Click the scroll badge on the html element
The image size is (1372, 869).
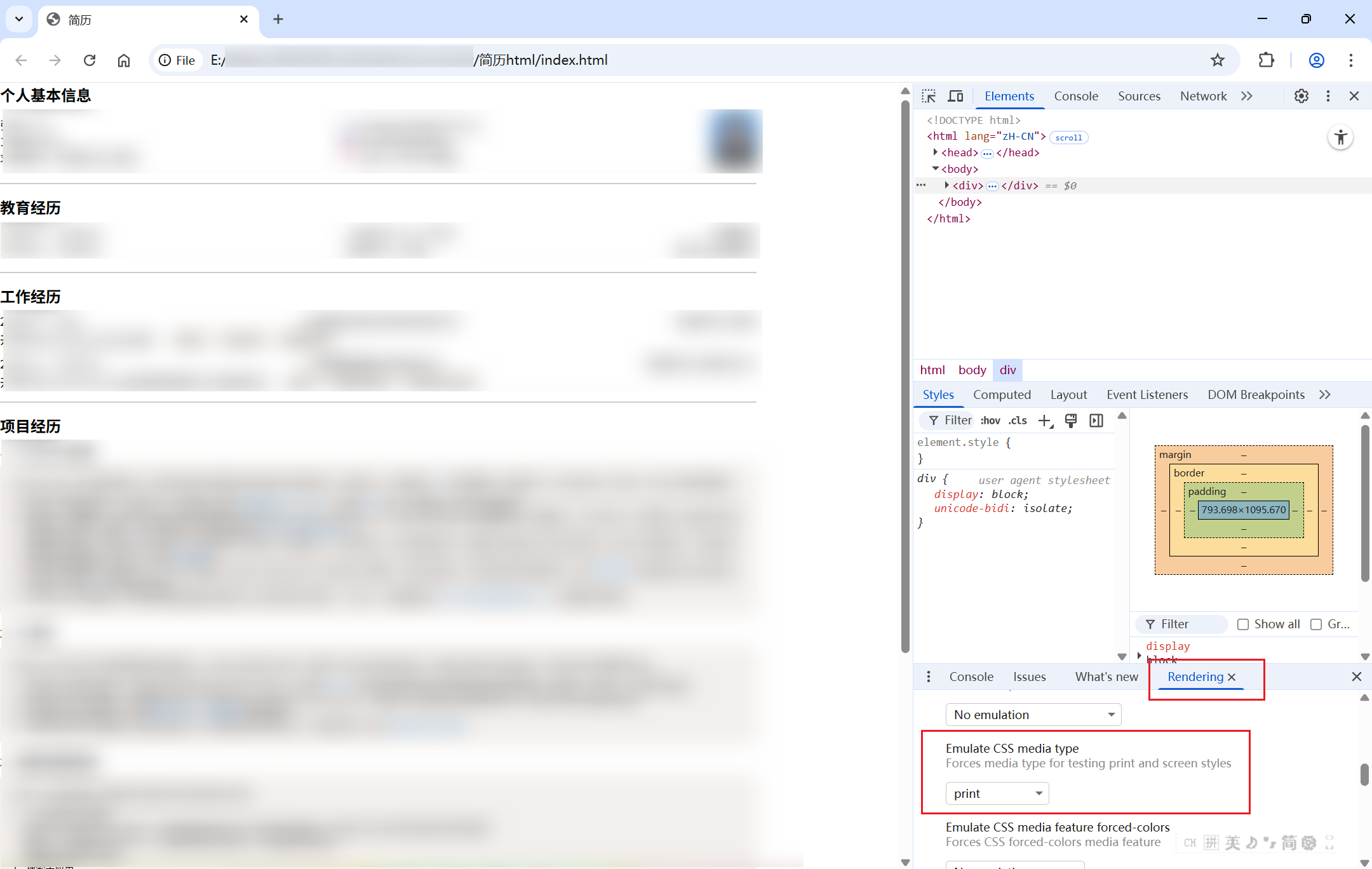(x=1068, y=137)
